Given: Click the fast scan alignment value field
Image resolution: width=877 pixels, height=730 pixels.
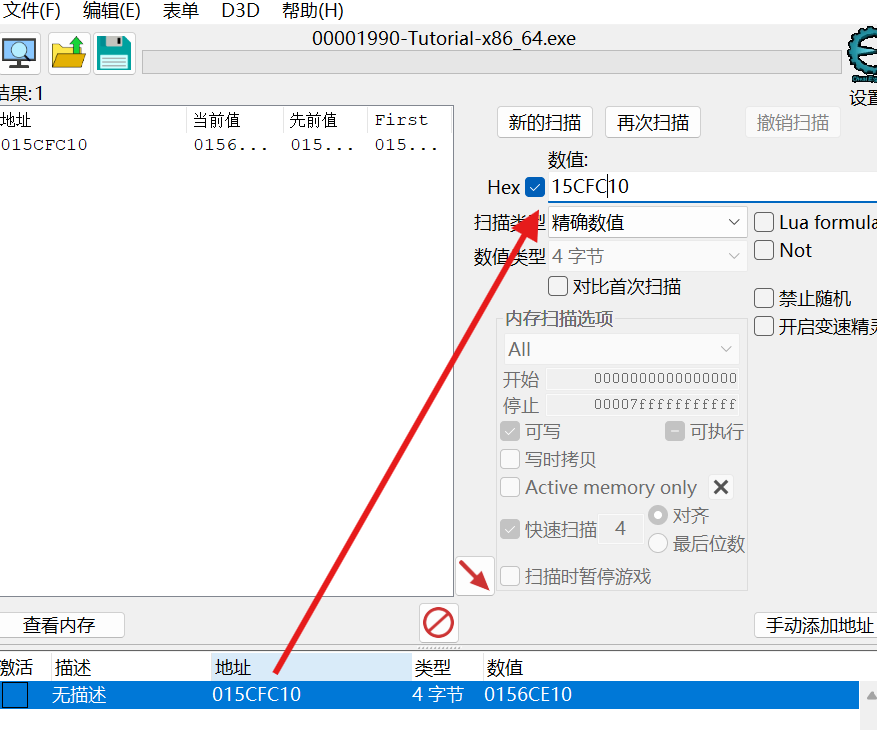Looking at the screenshot, I should click(620, 529).
